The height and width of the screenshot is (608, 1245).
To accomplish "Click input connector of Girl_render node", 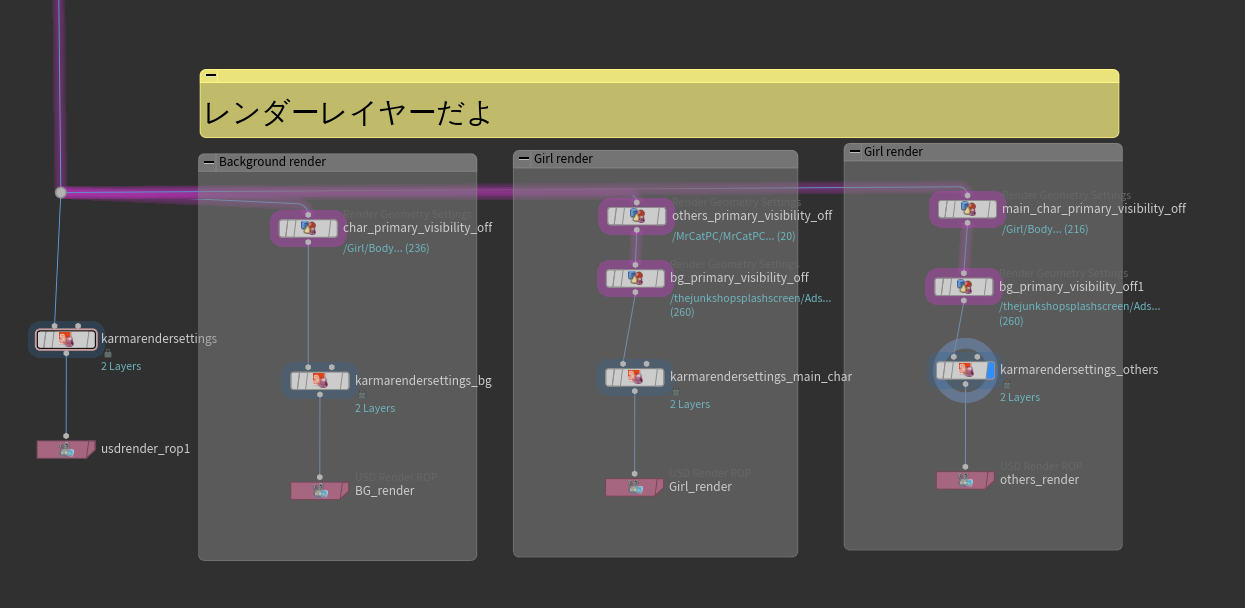I will pos(635,474).
